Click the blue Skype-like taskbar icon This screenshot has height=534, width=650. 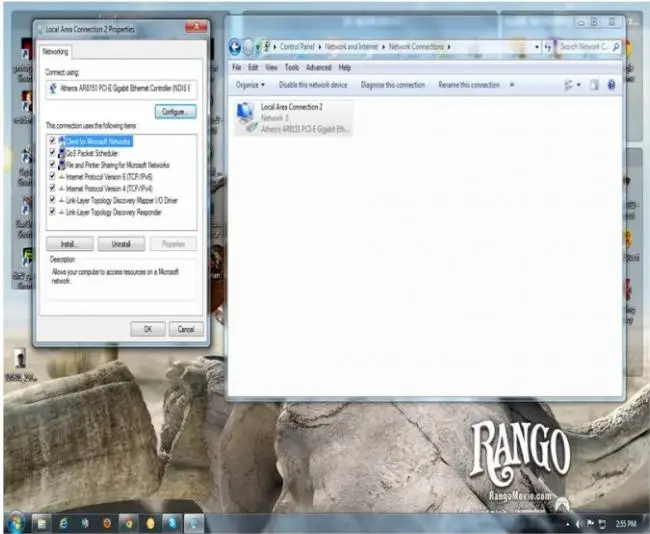[171, 524]
